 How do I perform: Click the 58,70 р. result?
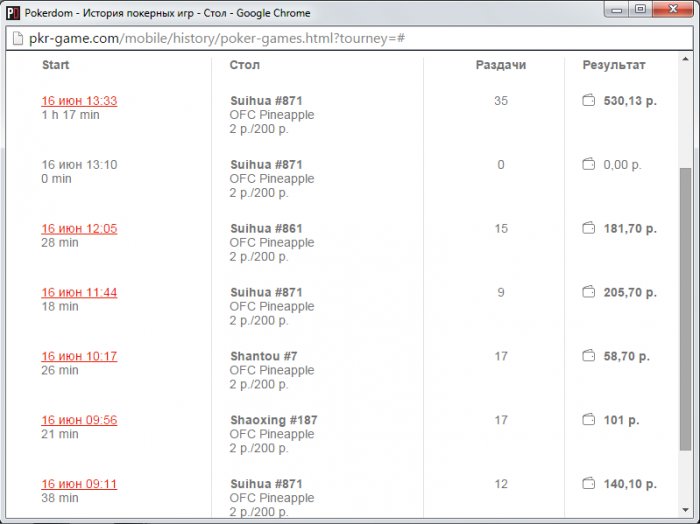pyautogui.click(x=626, y=356)
